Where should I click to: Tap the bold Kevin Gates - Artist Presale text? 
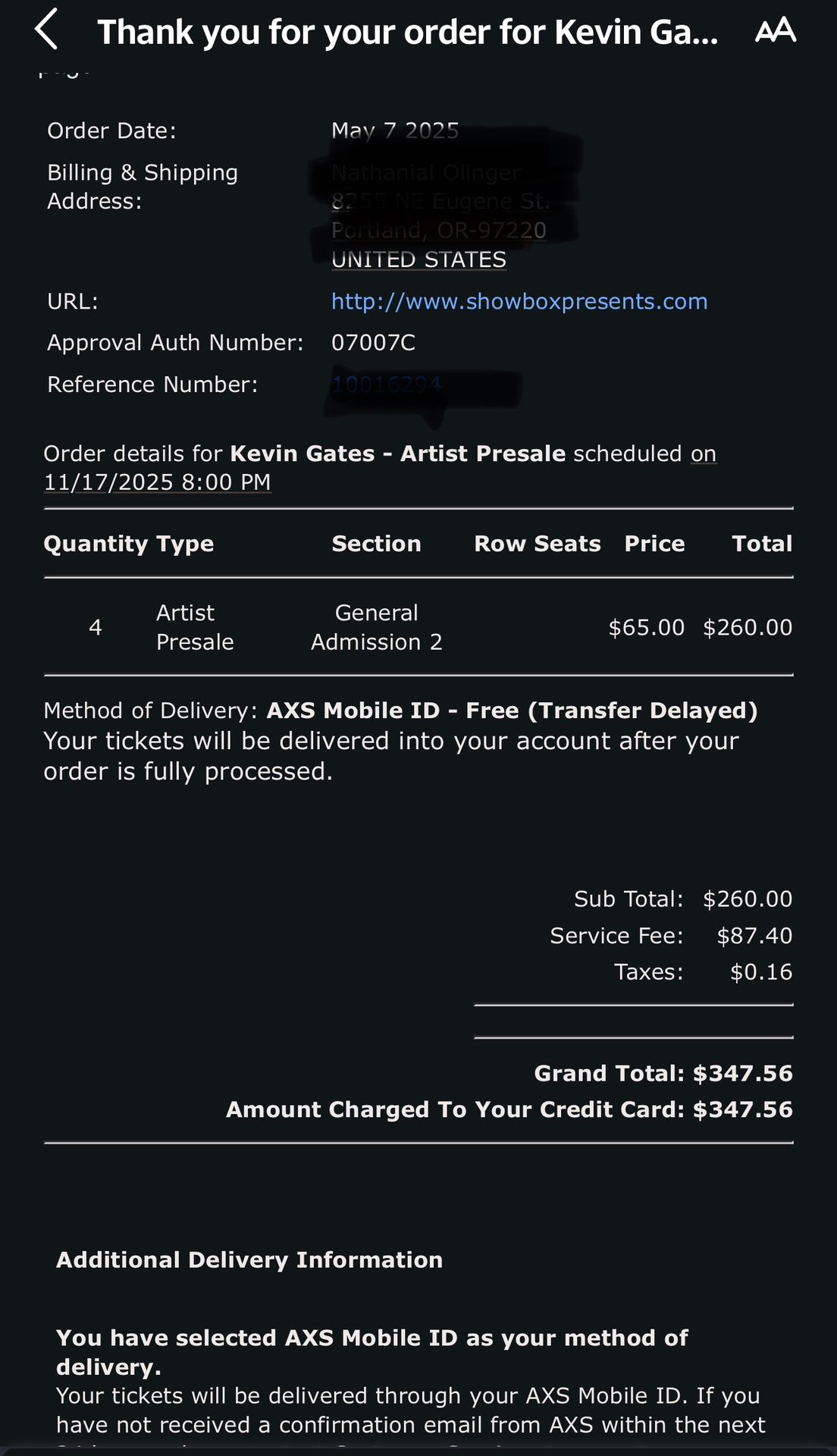point(397,453)
